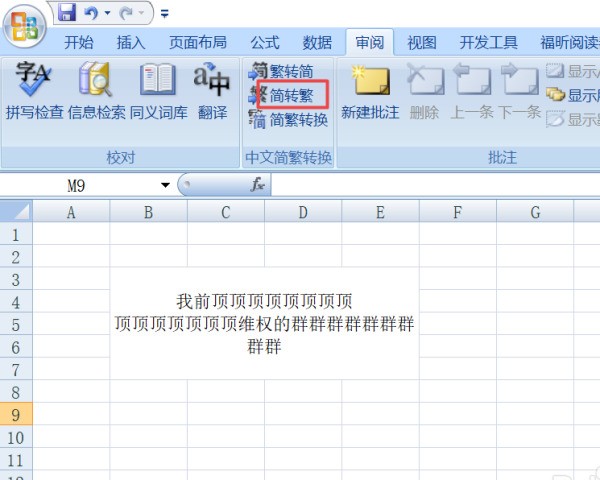Select row 11 header
600x480 pixels.
point(16,459)
